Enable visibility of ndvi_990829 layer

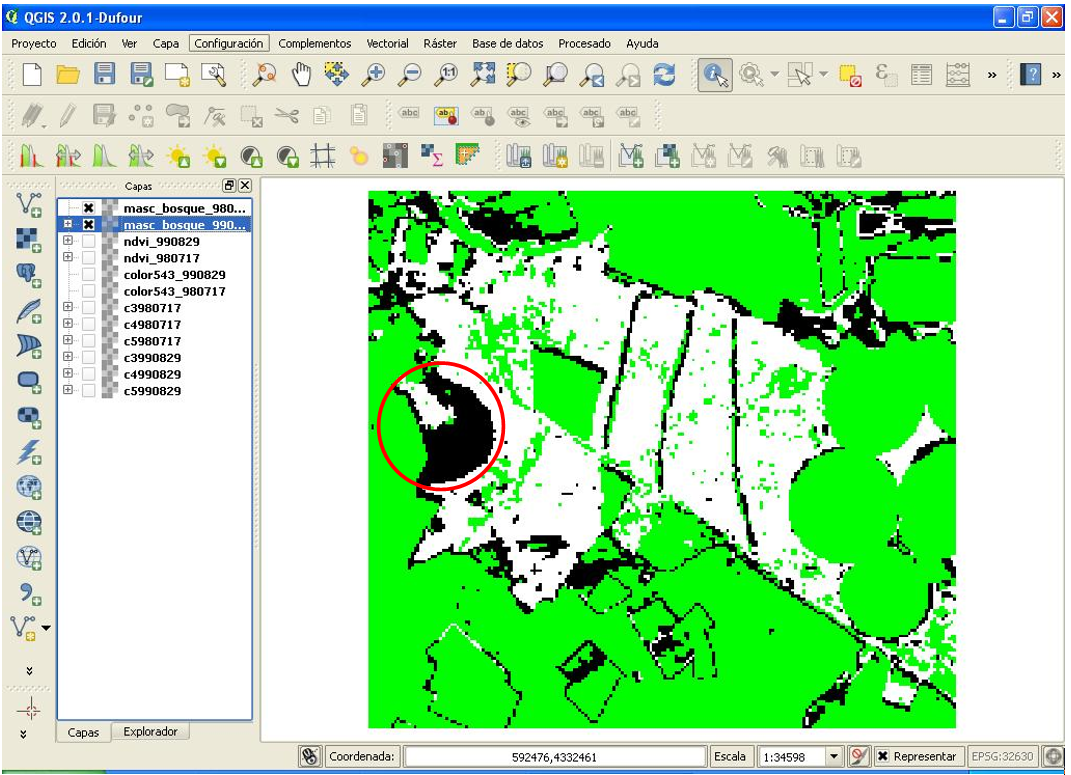pyautogui.click(x=89, y=242)
